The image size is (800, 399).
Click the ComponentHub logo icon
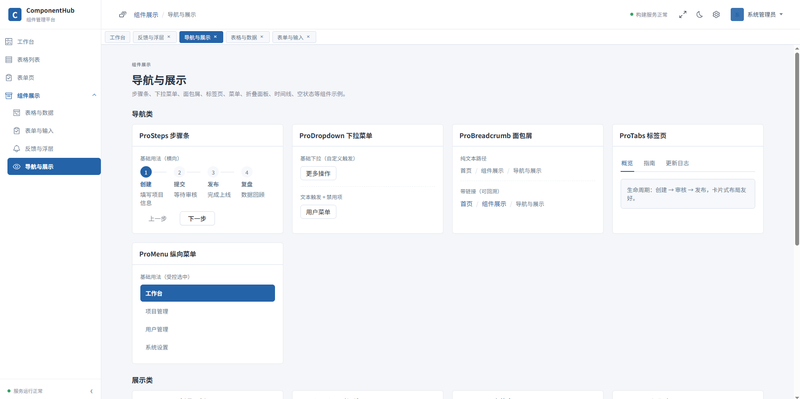point(15,14)
